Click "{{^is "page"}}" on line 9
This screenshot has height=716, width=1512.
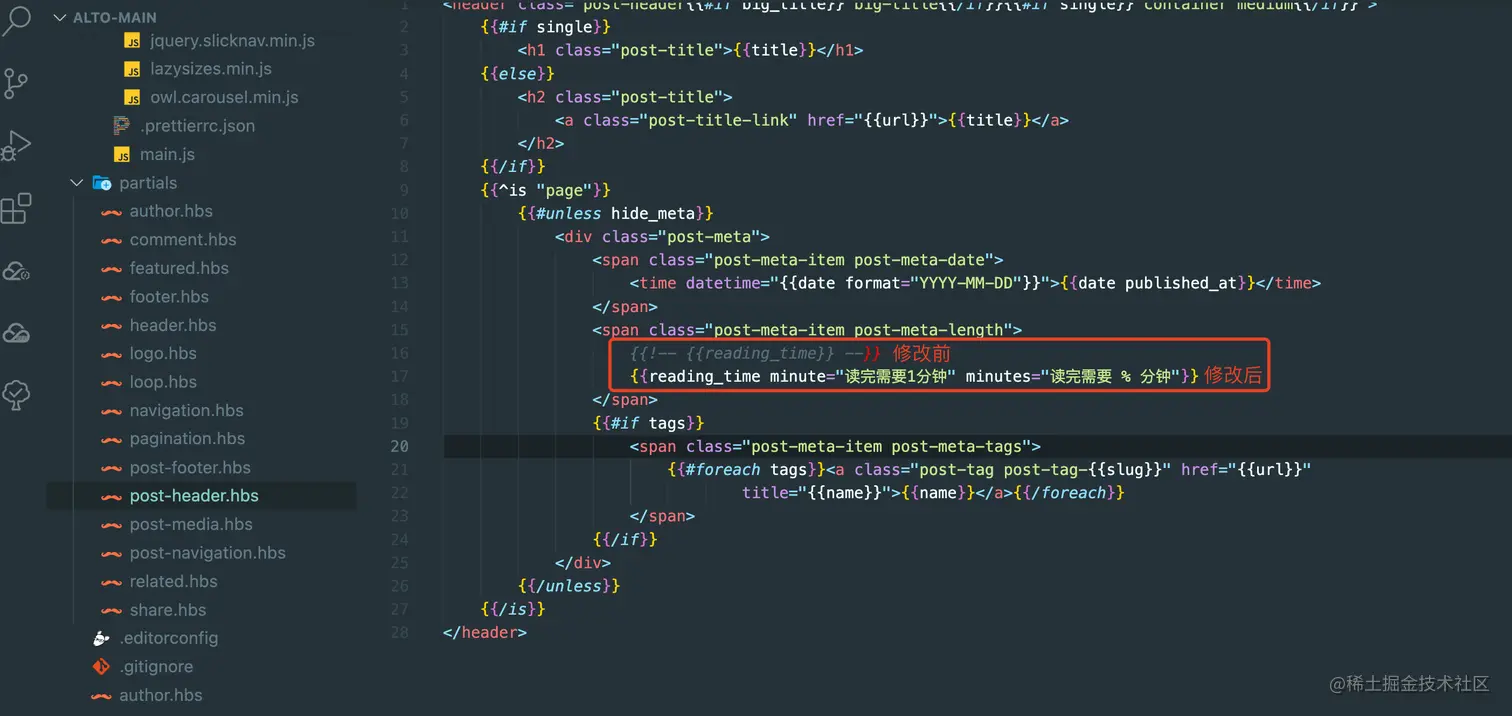click(545, 190)
